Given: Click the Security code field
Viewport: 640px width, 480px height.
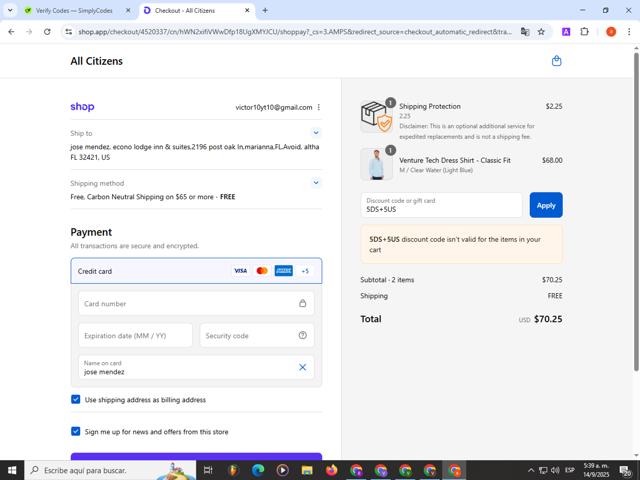Looking at the screenshot, I should [257, 336].
